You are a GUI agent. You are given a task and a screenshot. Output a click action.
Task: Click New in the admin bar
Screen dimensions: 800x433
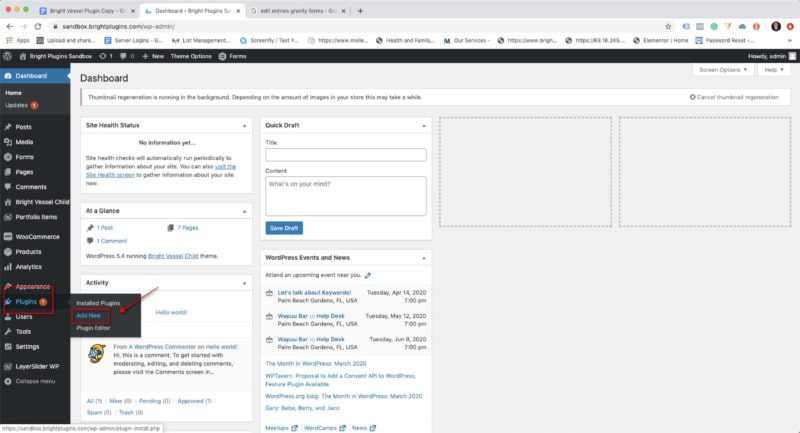pos(153,56)
